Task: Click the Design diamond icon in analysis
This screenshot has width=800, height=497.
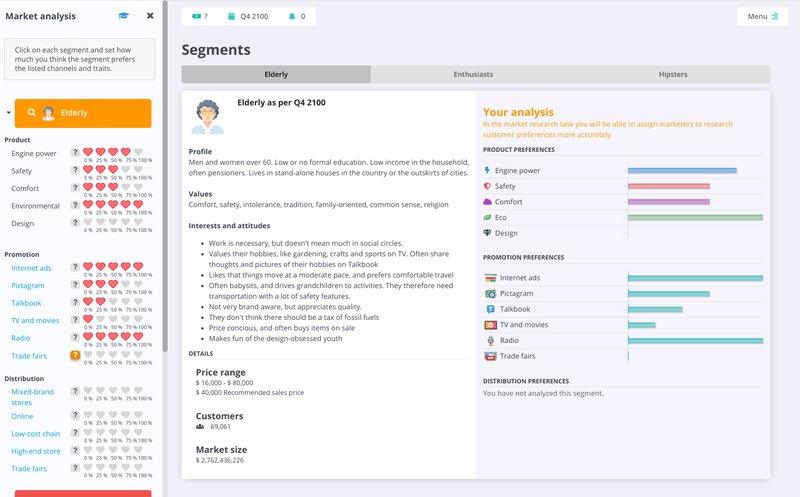Action: coord(487,233)
